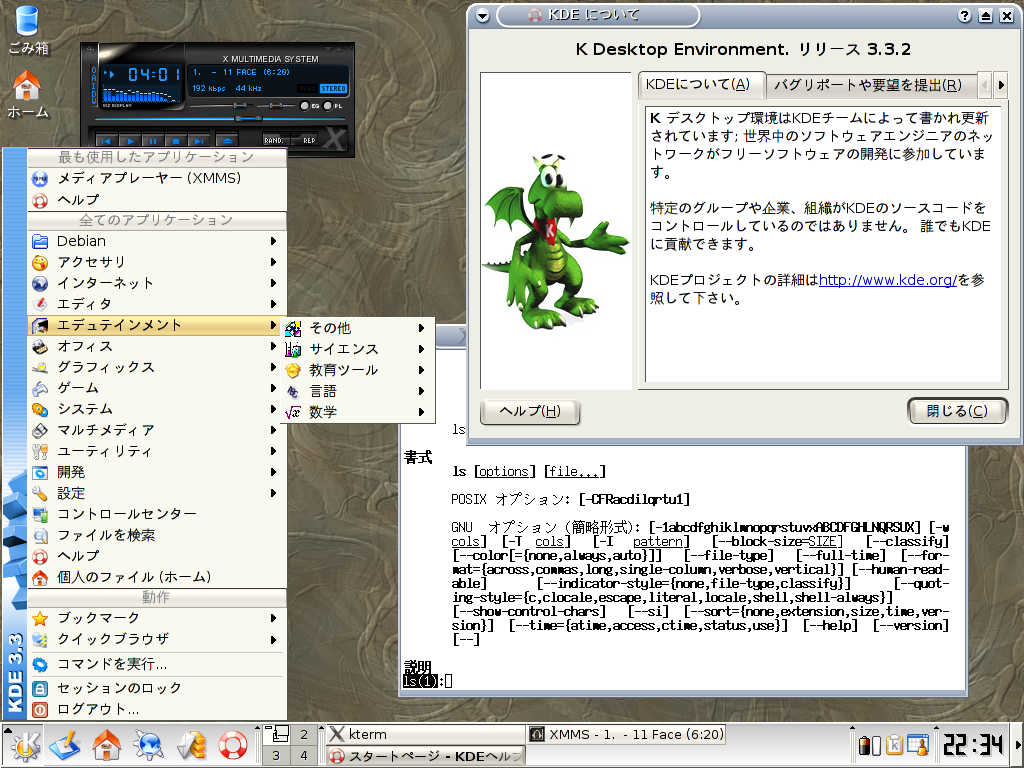Expand the 数学 submenu
The width and height of the screenshot is (1024, 768).
click(x=357, y=412)
